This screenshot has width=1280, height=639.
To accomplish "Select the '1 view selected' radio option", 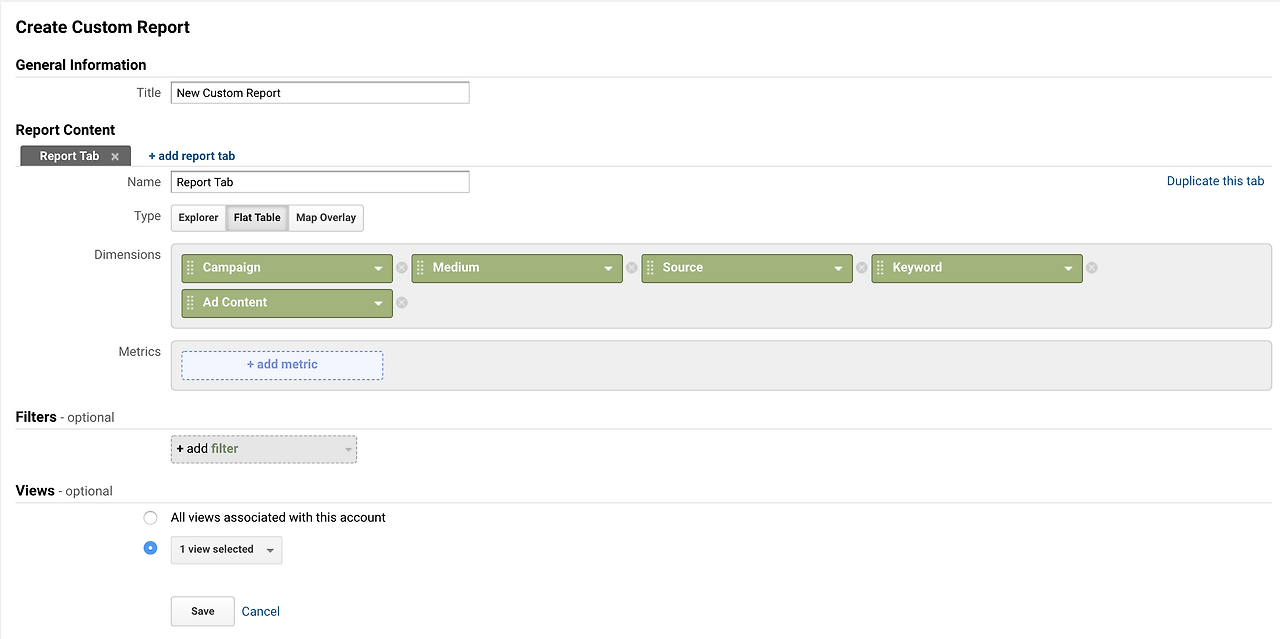I will 150,548.
